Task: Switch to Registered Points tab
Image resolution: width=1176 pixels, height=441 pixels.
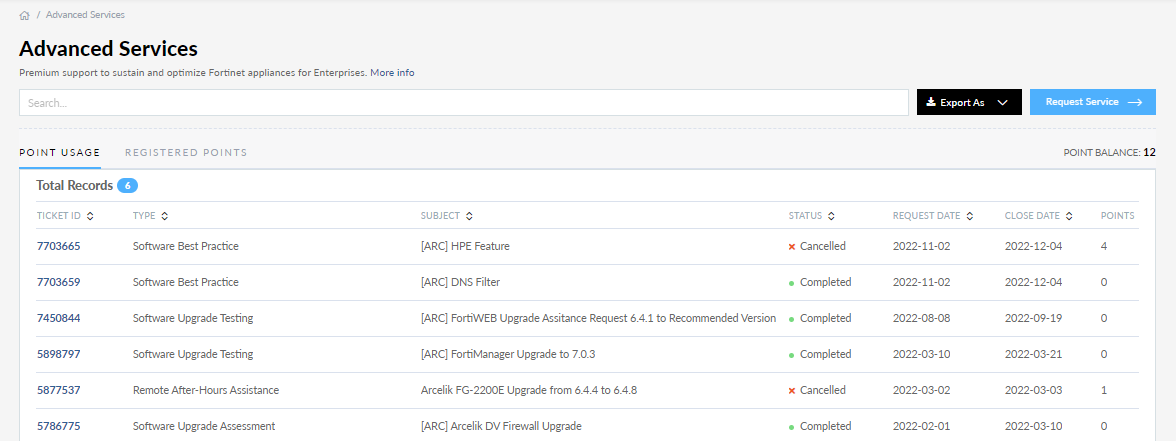Action: click(x=186, y=153)
